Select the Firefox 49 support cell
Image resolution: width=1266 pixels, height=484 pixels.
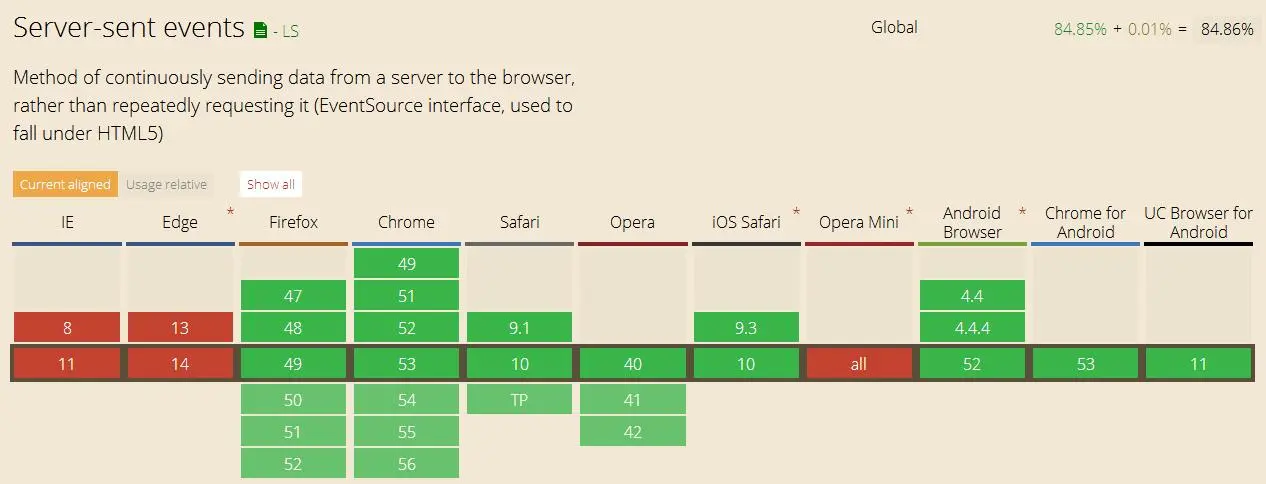coord(293,364)
